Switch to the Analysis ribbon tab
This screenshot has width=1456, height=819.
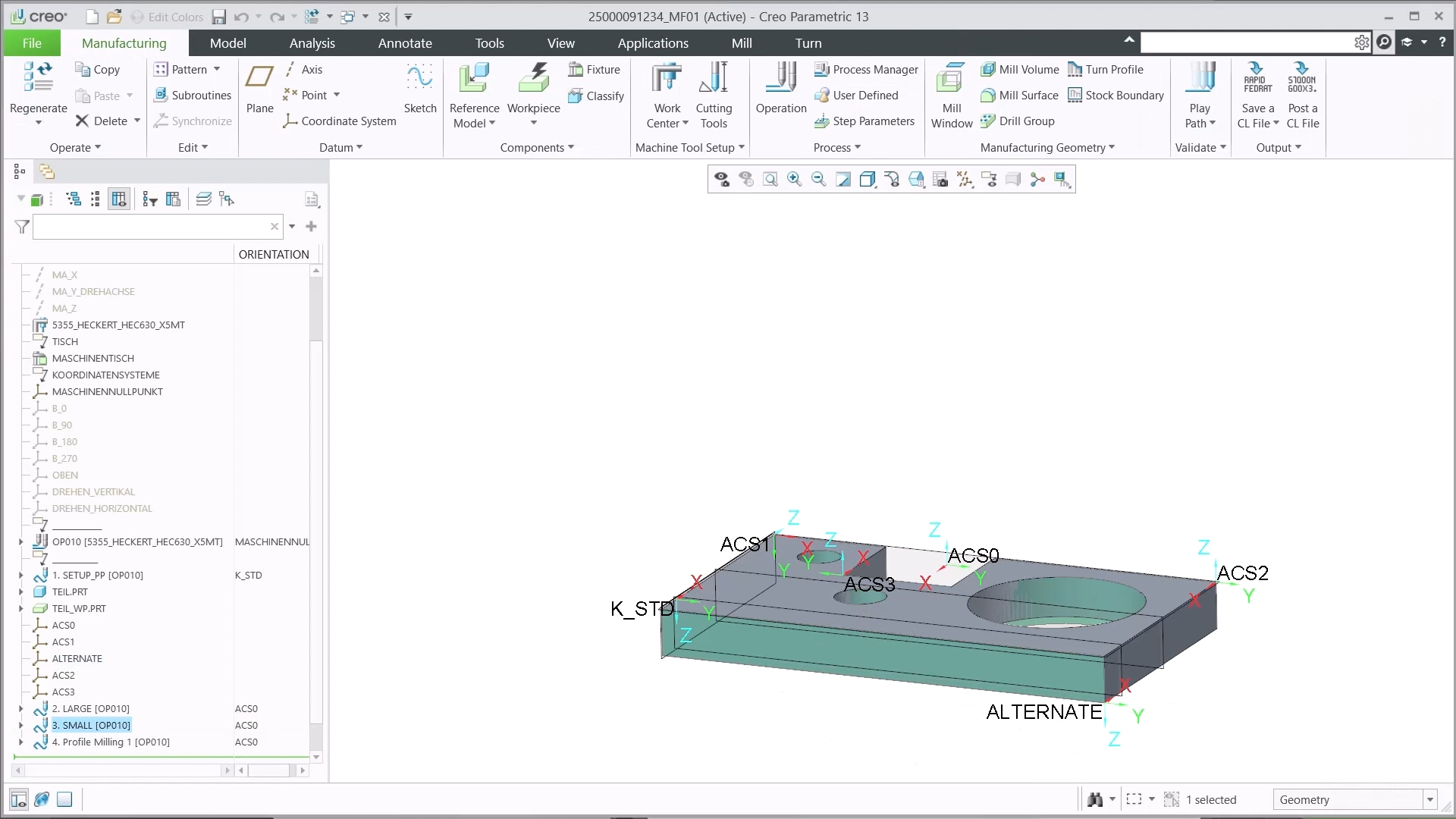(312, 43)
